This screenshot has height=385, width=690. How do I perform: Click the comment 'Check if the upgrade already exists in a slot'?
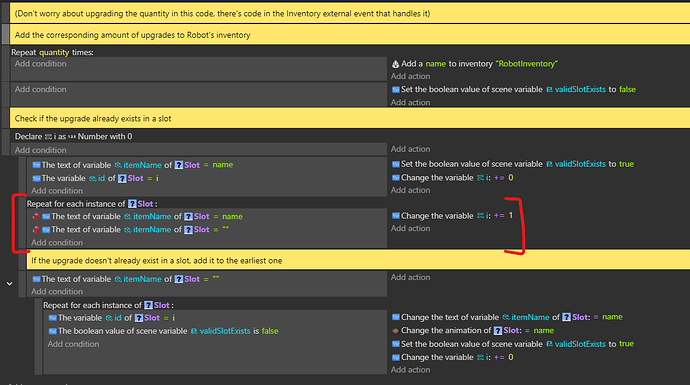click(x=349, y=118)
